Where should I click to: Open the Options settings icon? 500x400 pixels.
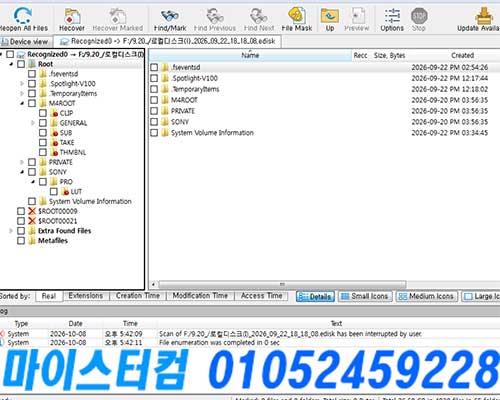tap(392, 15)
